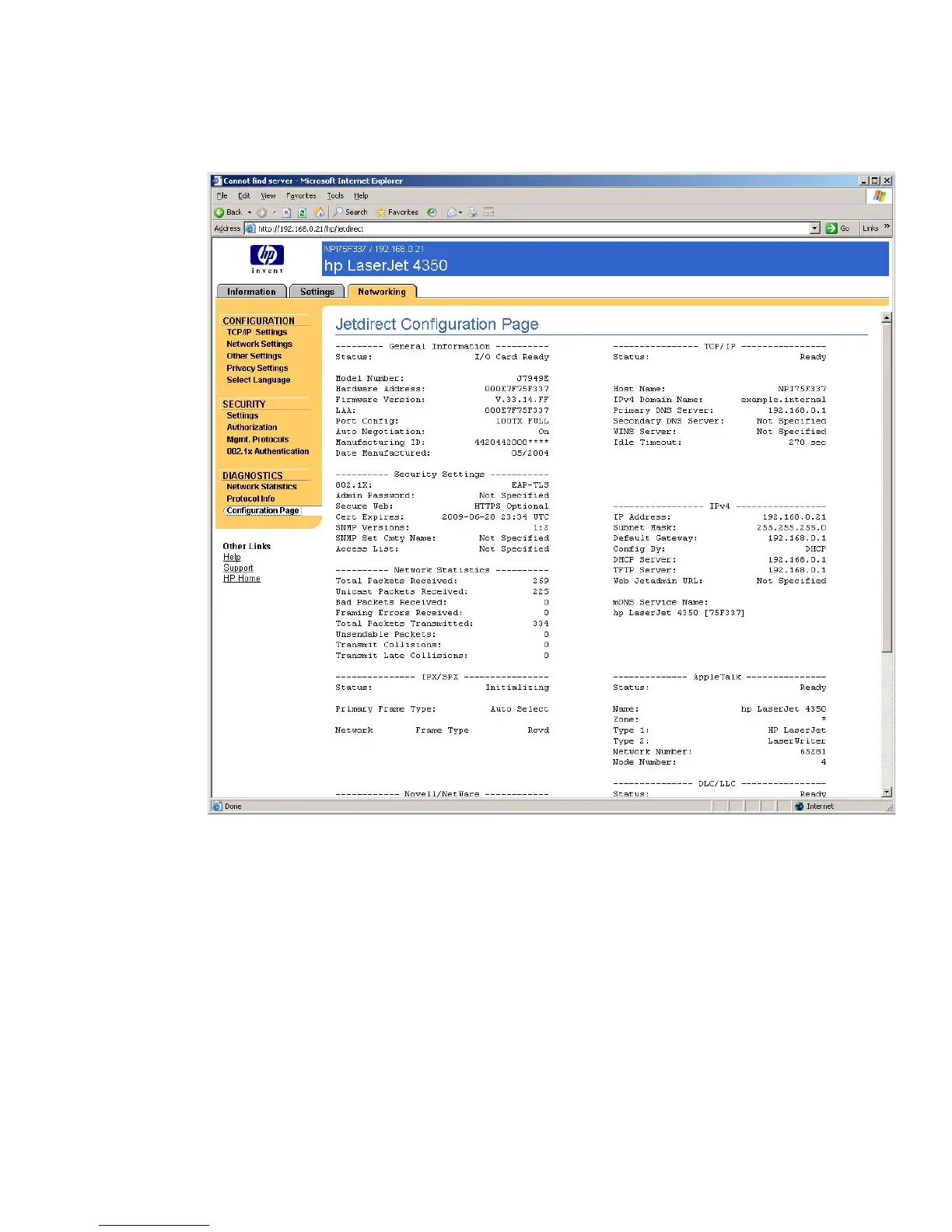952x1232 pixels.
Task: Open 802.1x Authentication link
Action: pos(268,451)
